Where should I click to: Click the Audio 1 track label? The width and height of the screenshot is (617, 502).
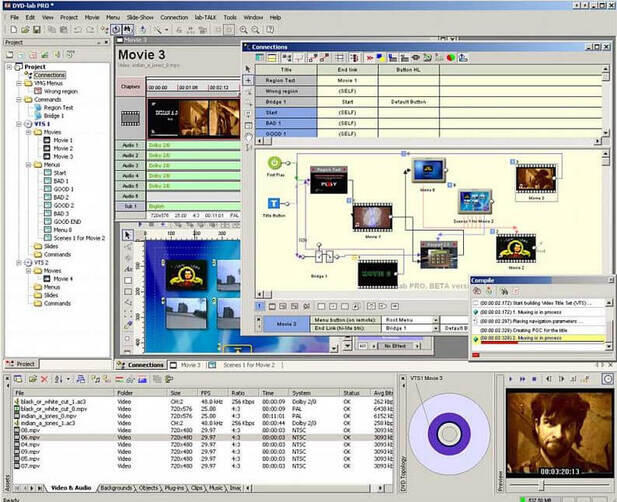click(130, 145)
